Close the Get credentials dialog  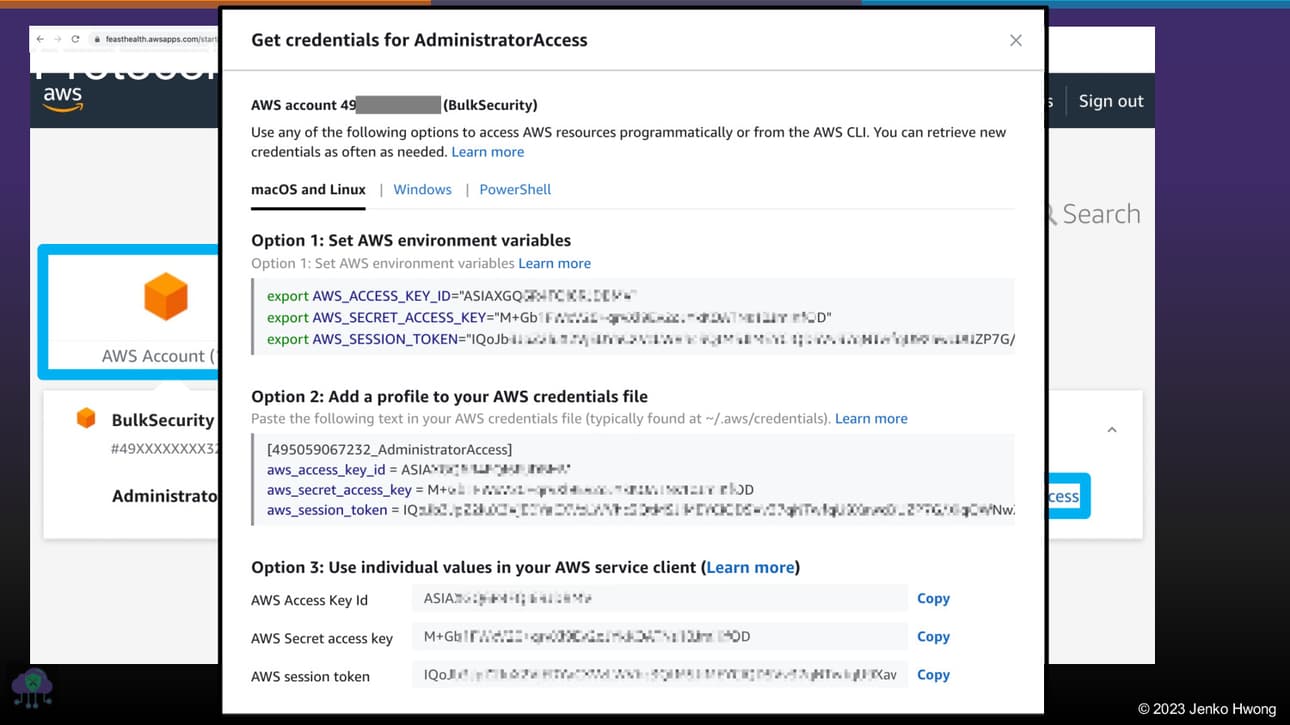click(1016, 40)
